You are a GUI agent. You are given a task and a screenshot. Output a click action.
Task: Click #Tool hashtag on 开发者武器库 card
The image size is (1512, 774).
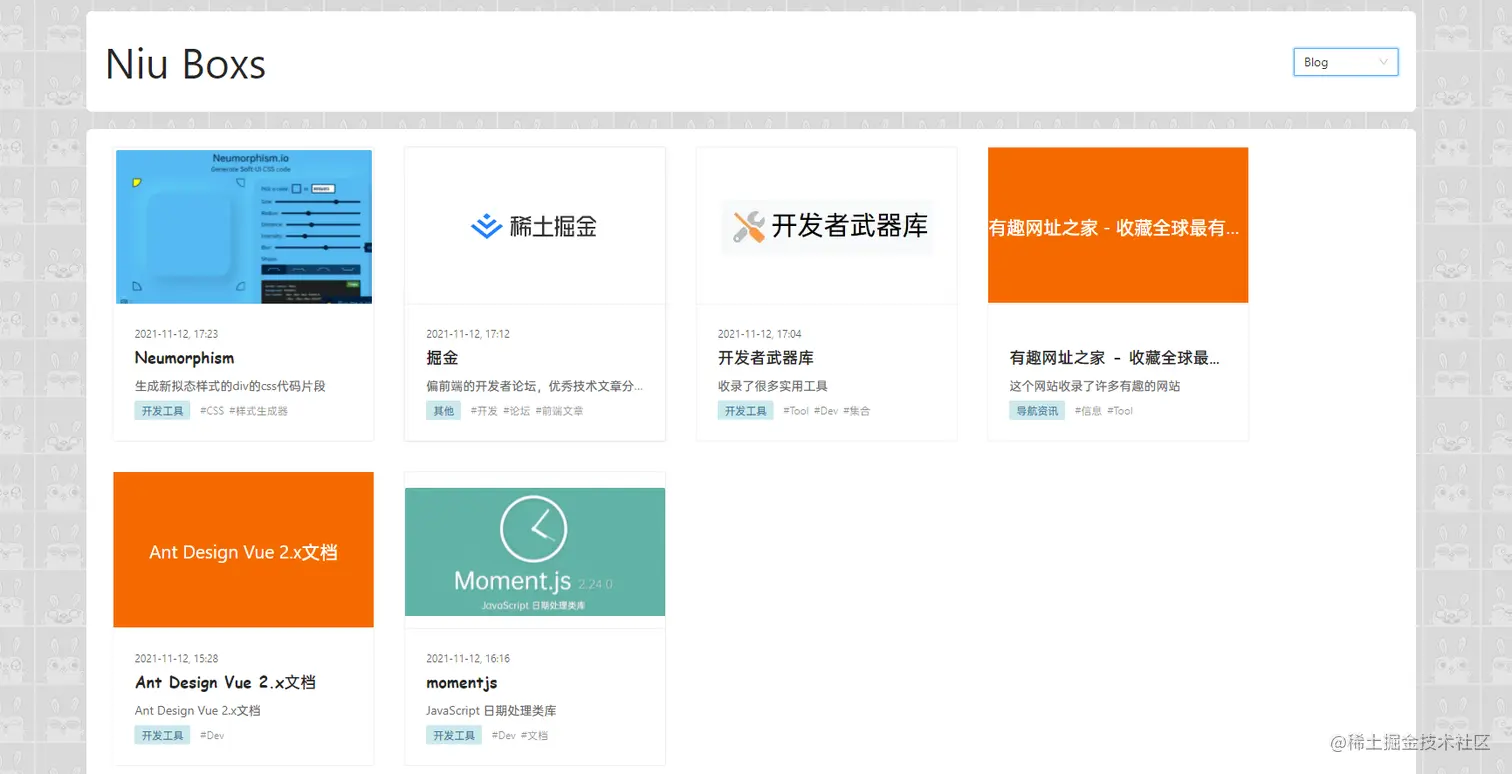[796, 411]
